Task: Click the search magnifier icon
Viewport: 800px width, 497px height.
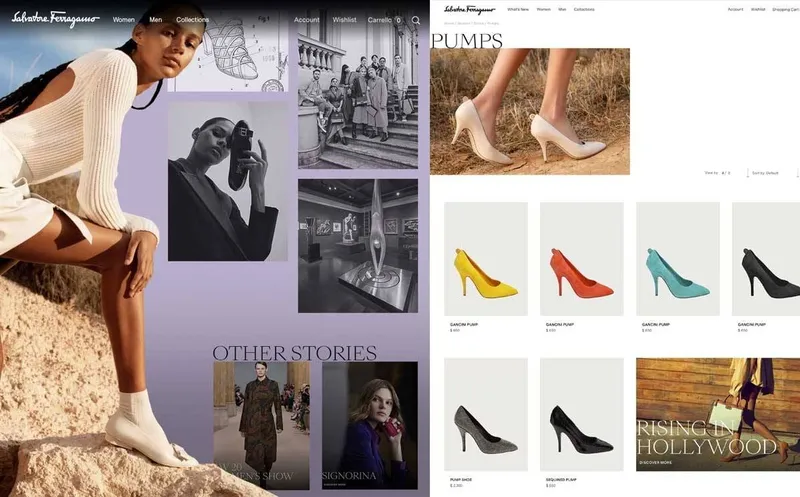Action: [x=416, y=20]
